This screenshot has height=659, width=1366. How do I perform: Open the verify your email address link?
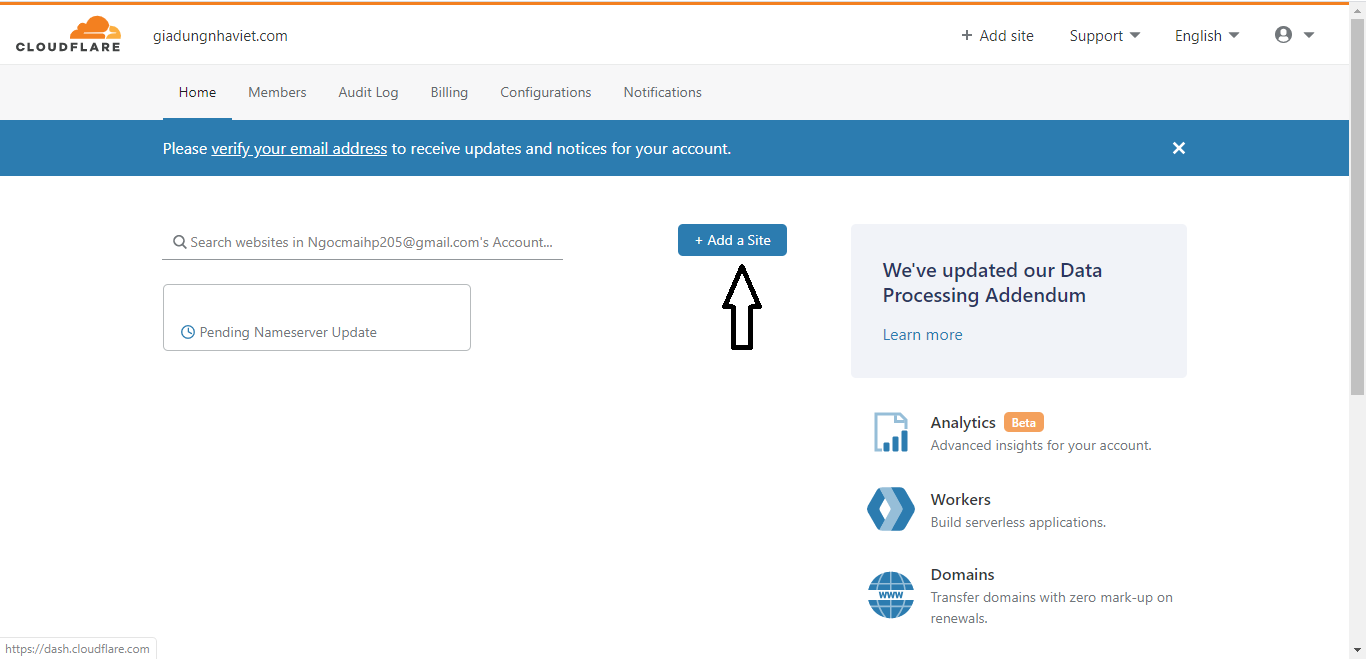298,148
